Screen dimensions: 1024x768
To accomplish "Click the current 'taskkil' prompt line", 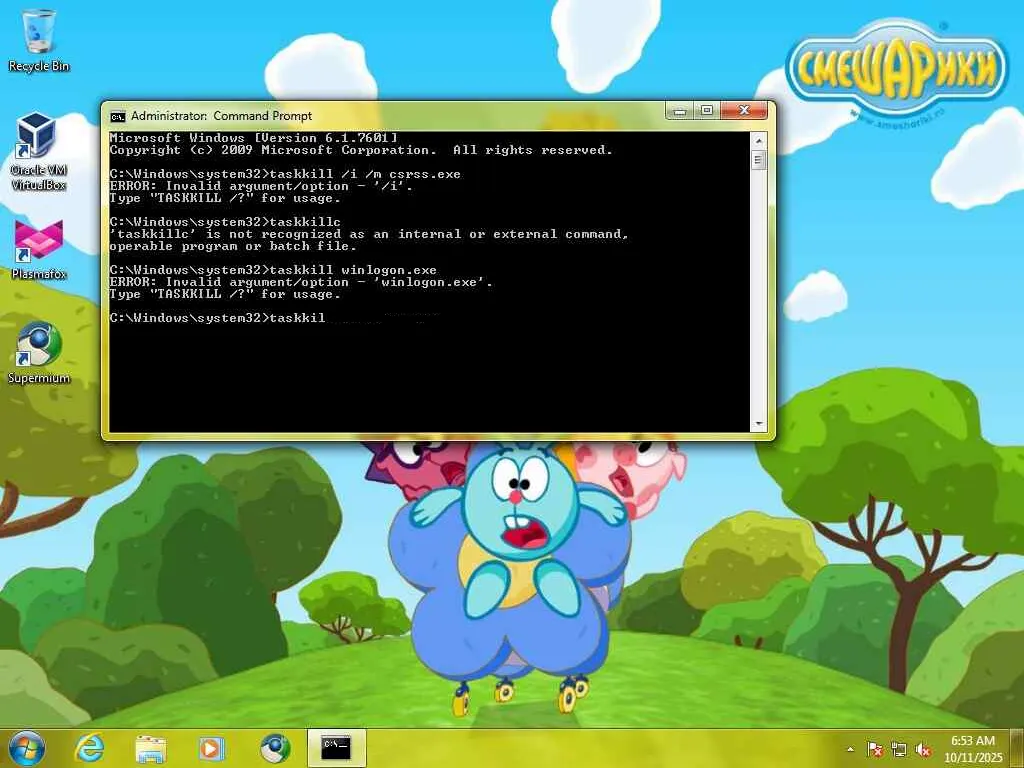I will click(x=217, y=318).
